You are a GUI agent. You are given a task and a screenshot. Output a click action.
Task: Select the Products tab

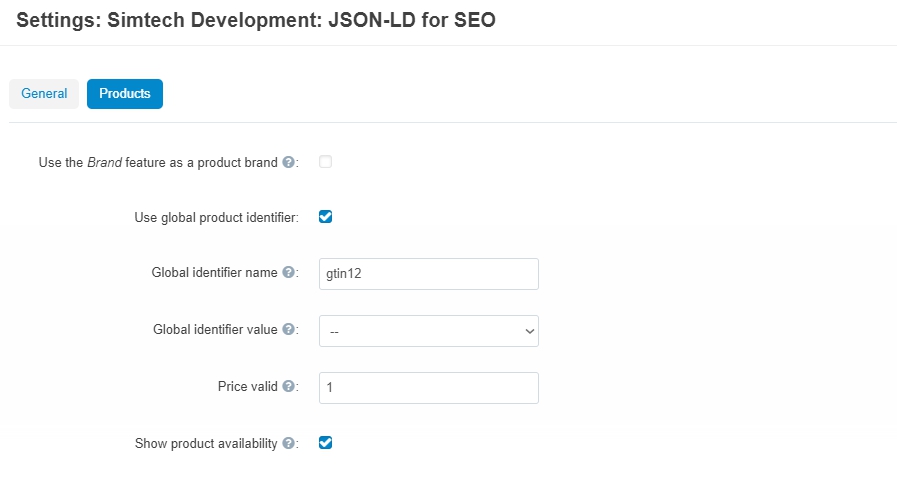tap(125, 94)
